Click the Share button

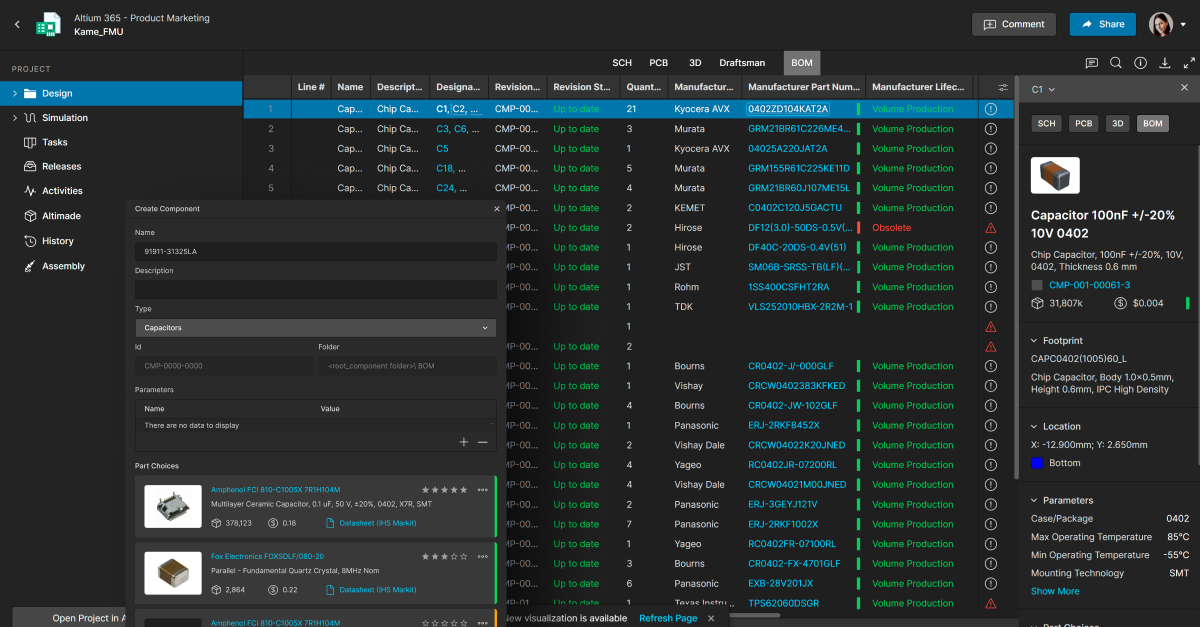pos(1102,24)
